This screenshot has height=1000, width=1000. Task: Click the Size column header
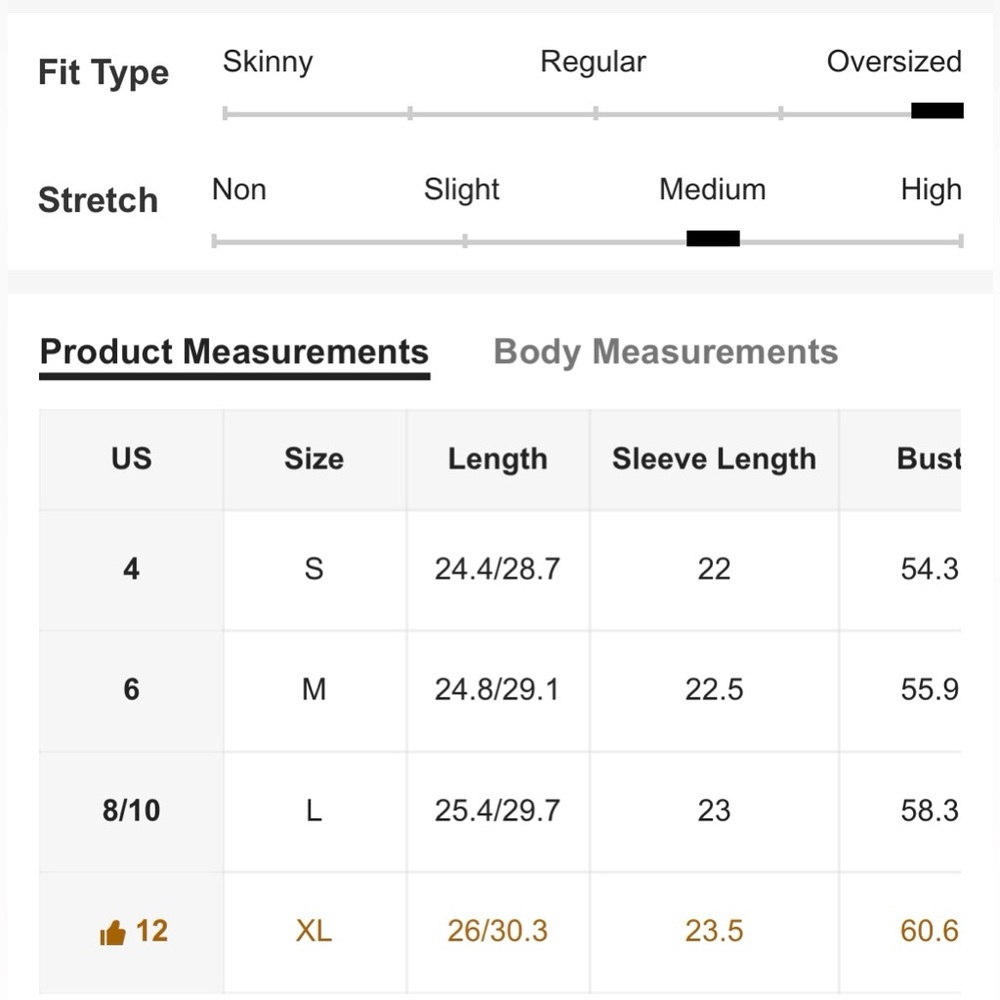click(x=313, y=459)
